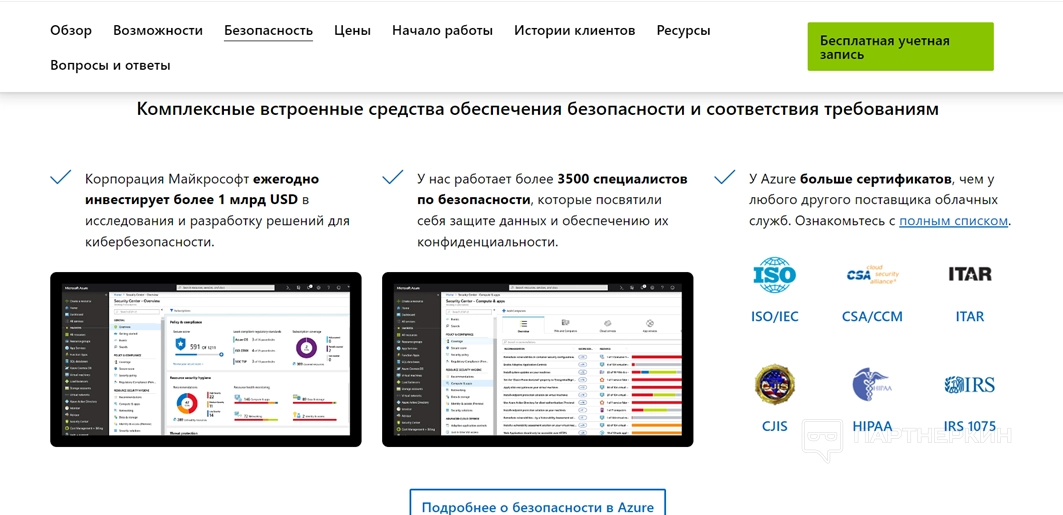Open the Security Center Overview screenshot thumbnail
The width and height of the screenshot is (1063, 515).
[x=206, y=359]
